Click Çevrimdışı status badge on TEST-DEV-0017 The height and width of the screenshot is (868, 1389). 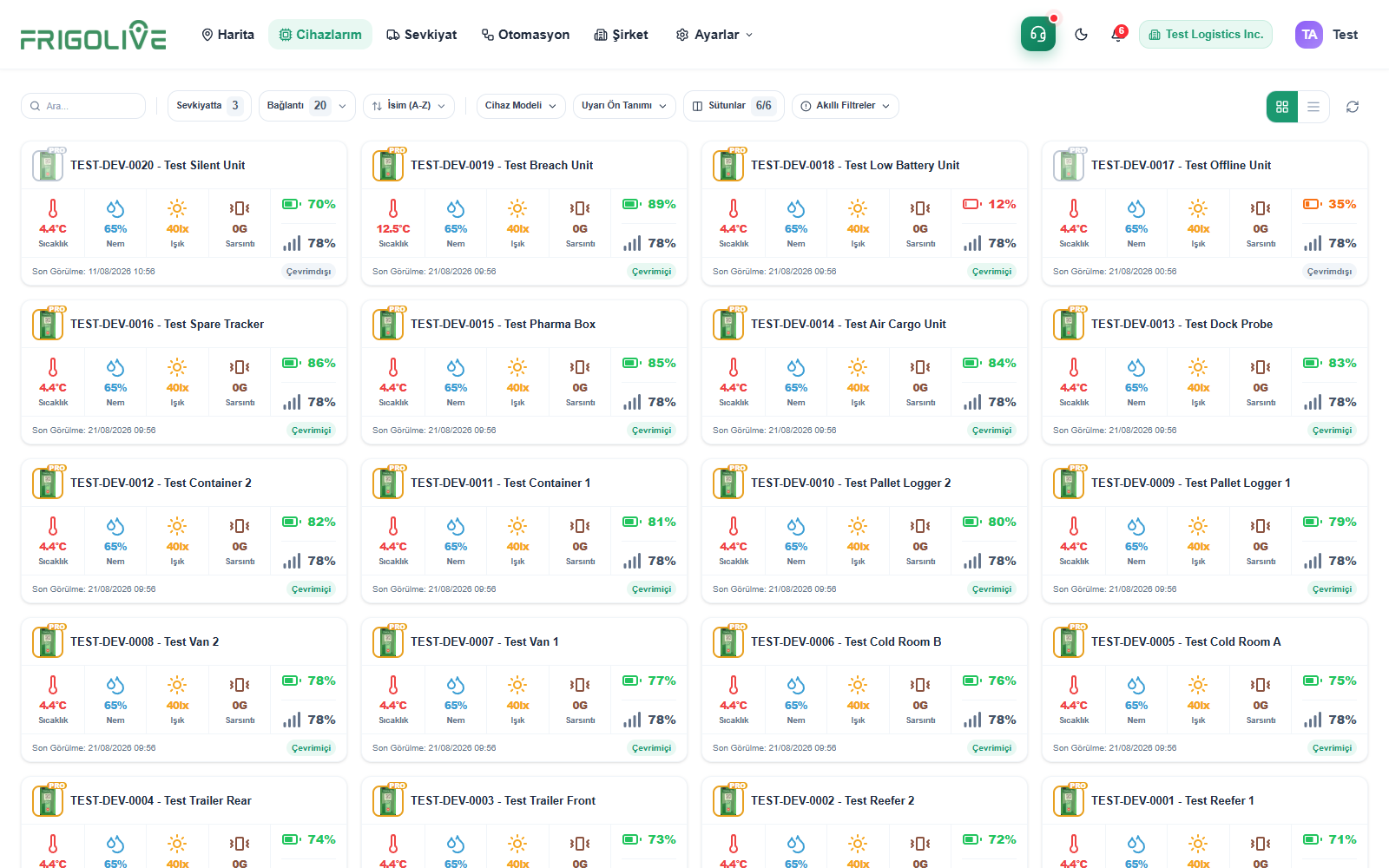(x=1330, y=272)
